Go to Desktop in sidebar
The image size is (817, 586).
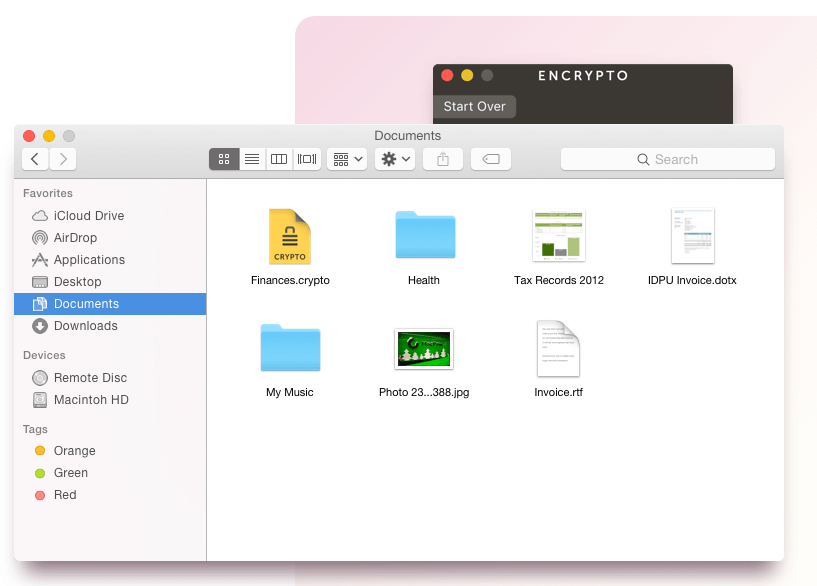(110, 282)
